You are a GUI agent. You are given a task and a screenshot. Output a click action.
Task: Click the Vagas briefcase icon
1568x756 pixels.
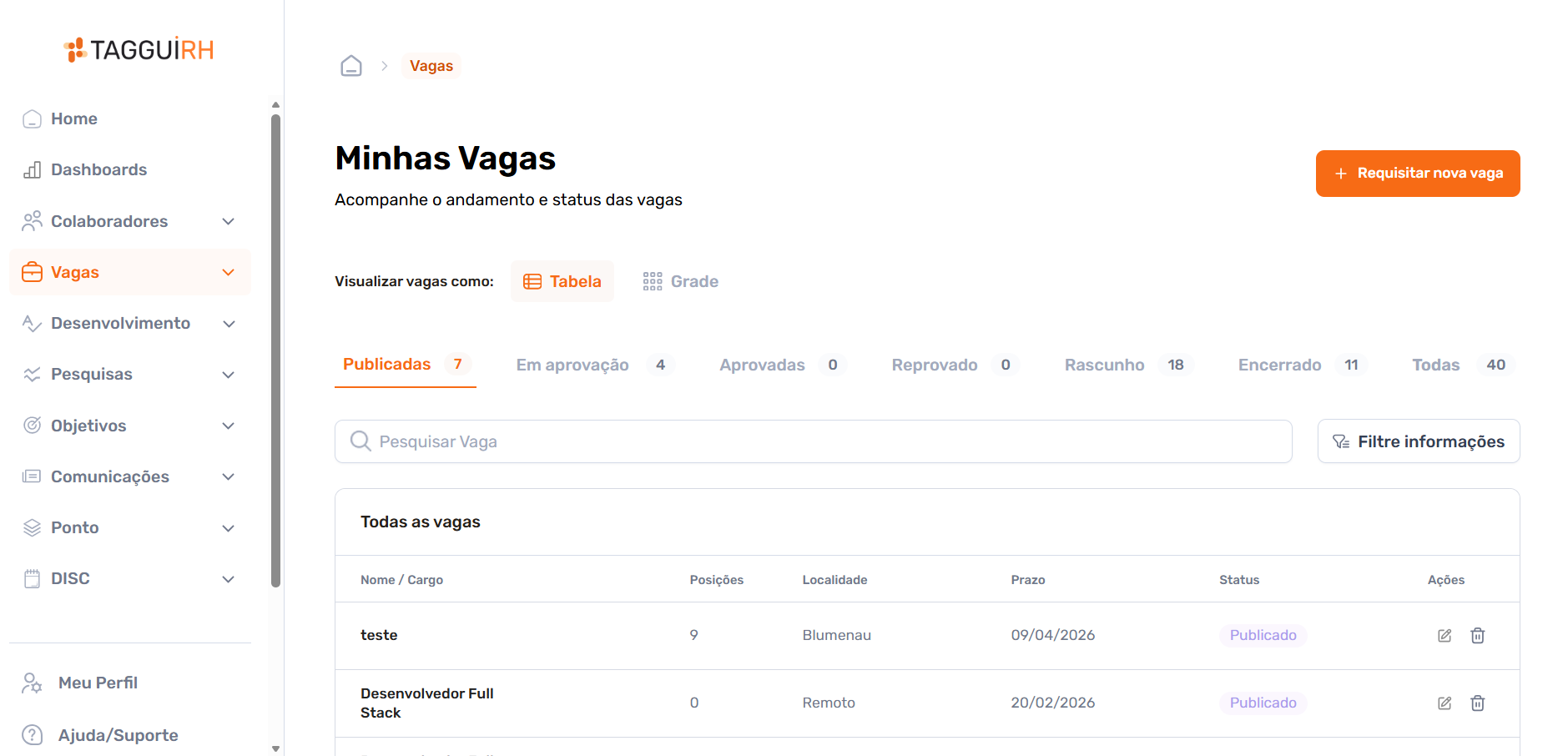click(x=32, y=272)
